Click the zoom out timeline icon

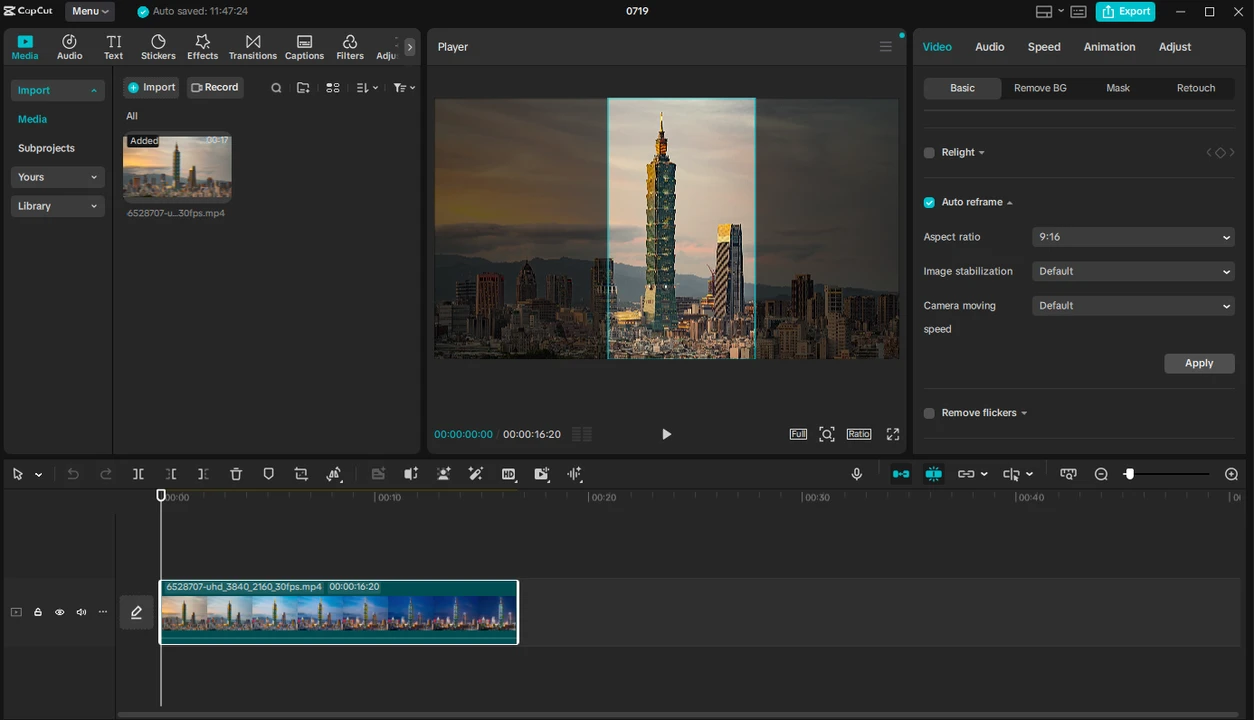point(1101,474)
